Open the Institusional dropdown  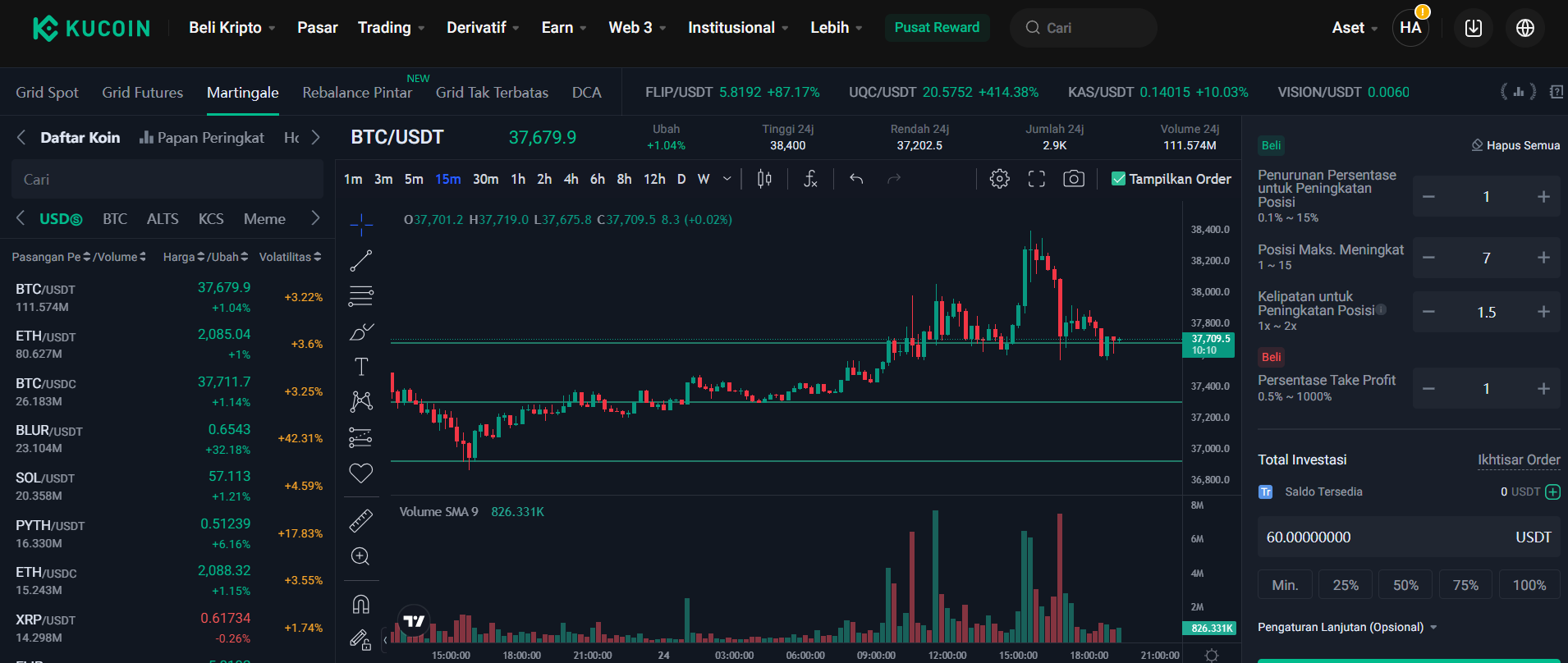[x=738, y=28]
